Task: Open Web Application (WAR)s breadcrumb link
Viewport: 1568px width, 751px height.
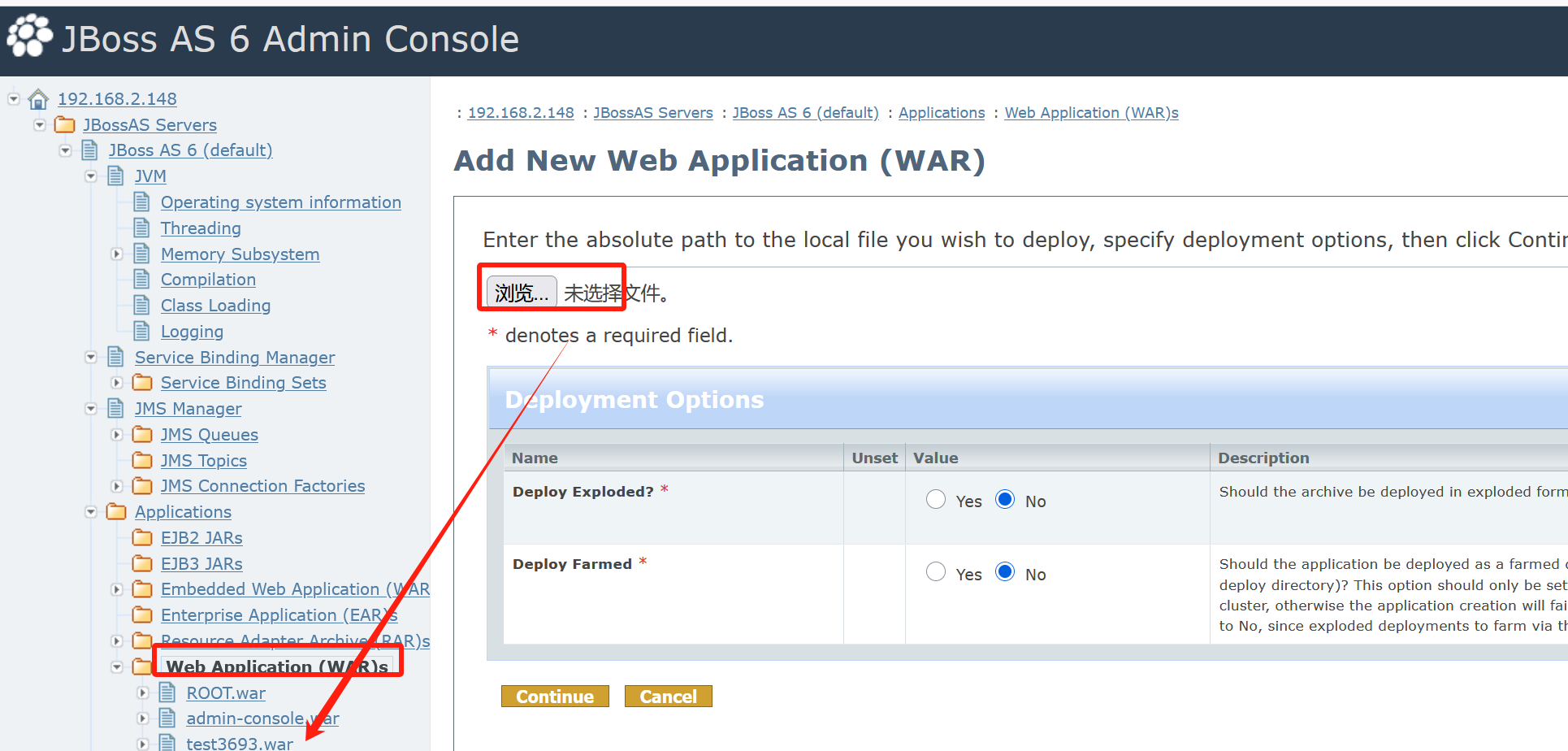Action: point(1092,113)
